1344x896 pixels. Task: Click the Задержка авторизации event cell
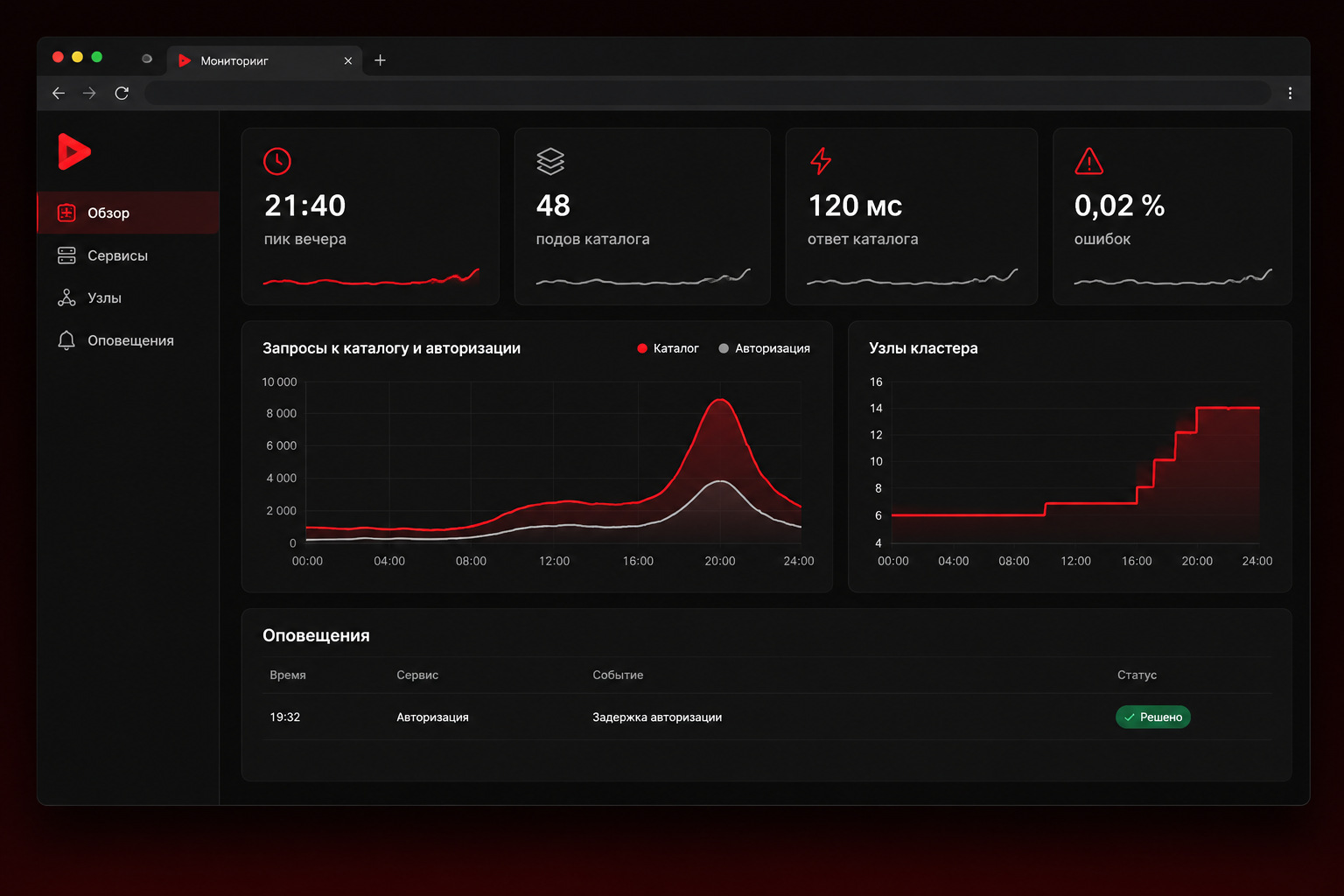[x=657, y=717]
